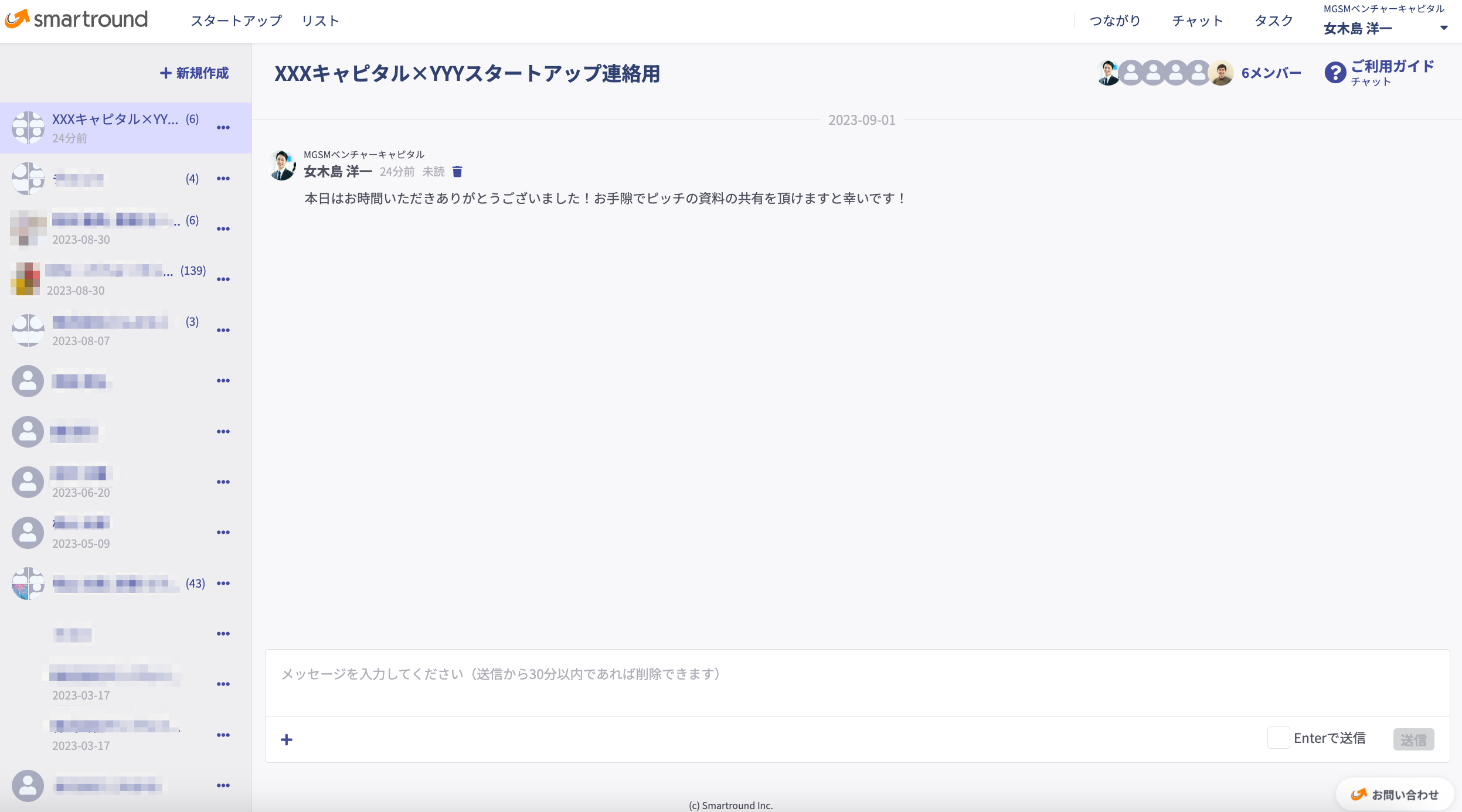Open options menu for XXXキャピタル chat
The width and height of the screenshot is (1462, 812).
(x=223, y=128)
